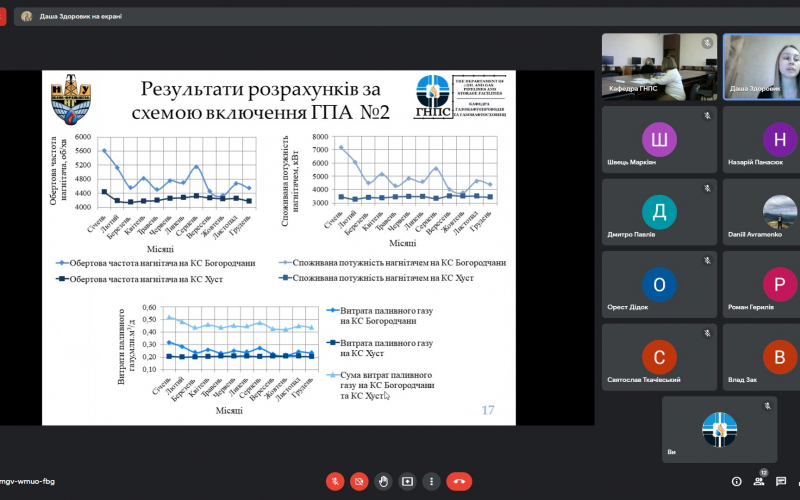
Task: Select Даша Здоровик video tile
Action: [x=761, y=66]
